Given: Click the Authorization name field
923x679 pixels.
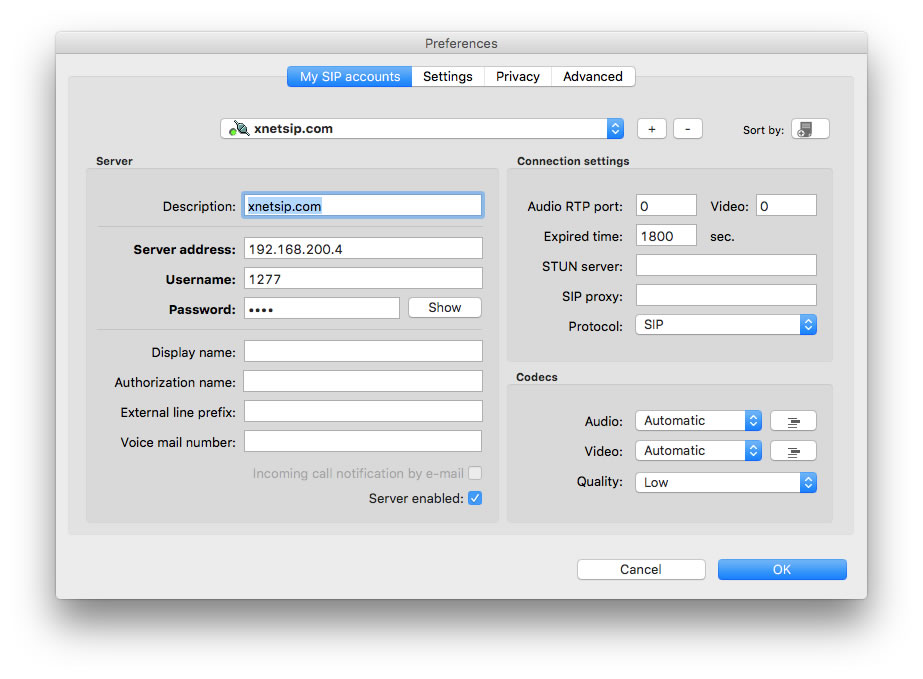Looking at the screenshot, I should 363,381.
